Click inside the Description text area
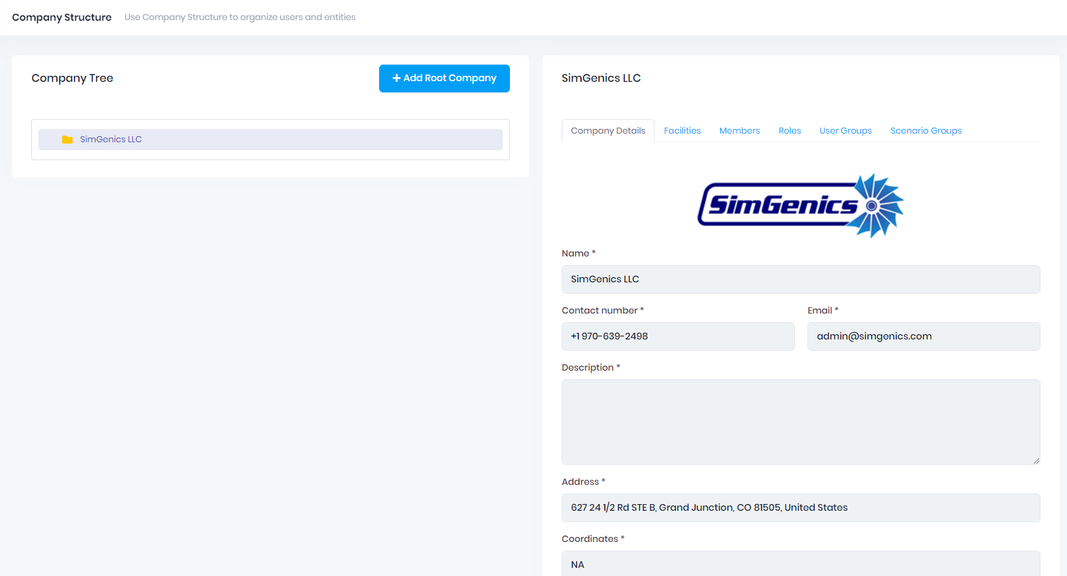Image resolution: width=1067 pixels, height=576 pixels. pyautogui.click(x=800, y=421)
